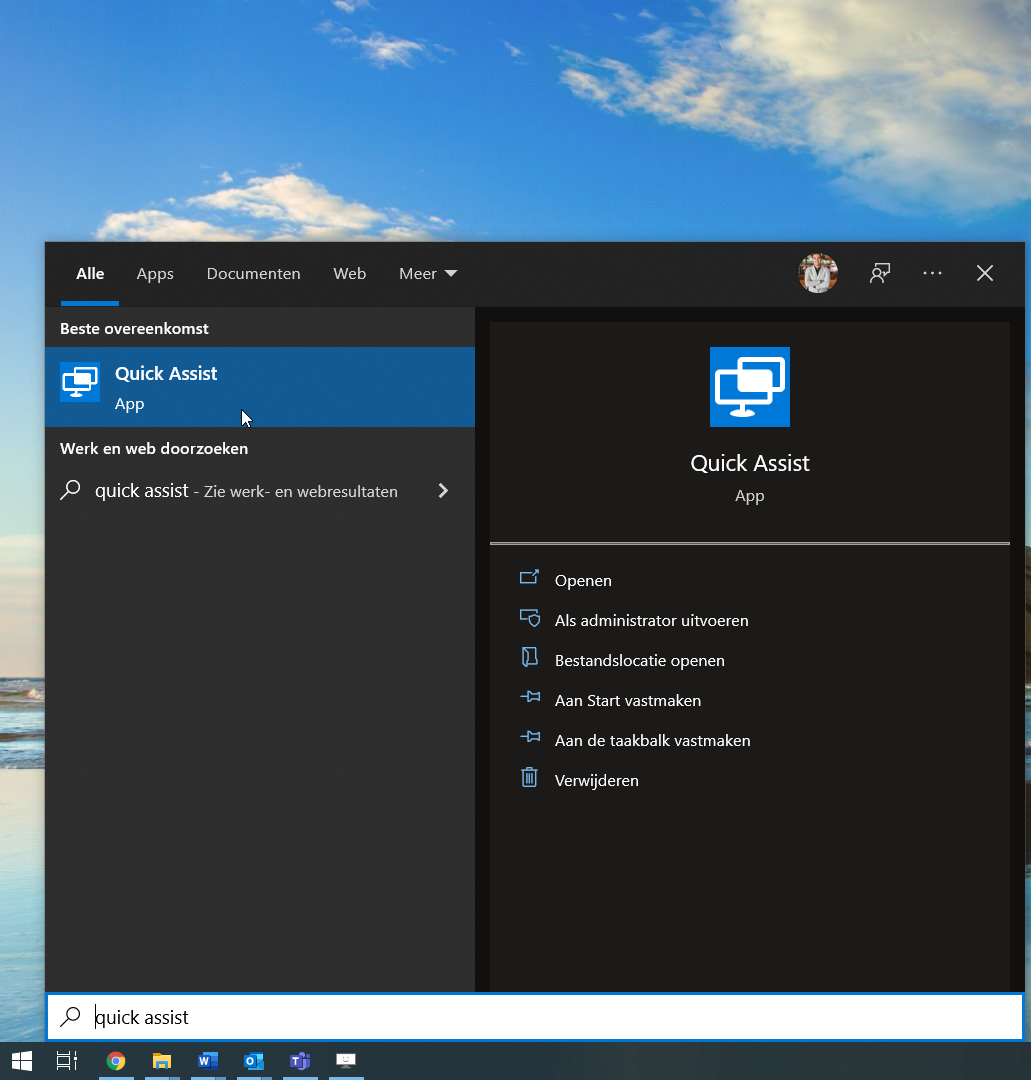This screenshot has width=1031, height=1080.
Task: Select Aan Start vastmaken
Action: pyautogui.click(x=627, y=700)
